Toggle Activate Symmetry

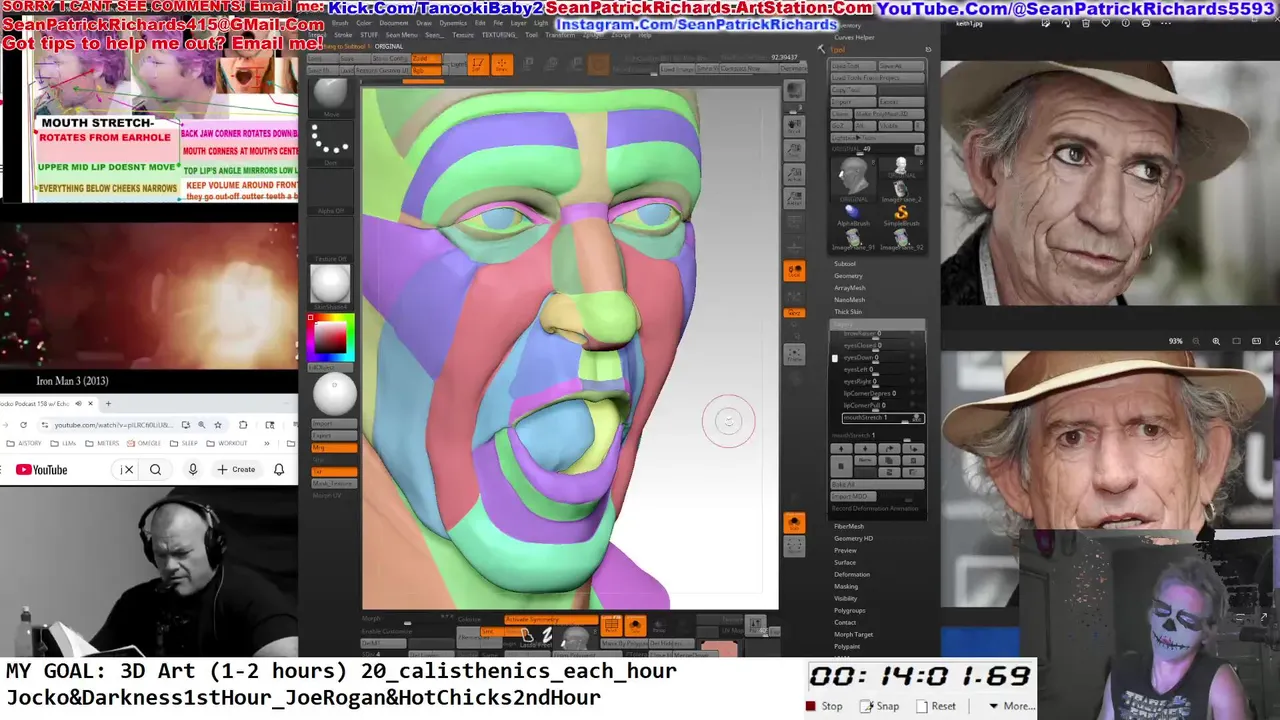pyautogui.click(x=551, y=620)
